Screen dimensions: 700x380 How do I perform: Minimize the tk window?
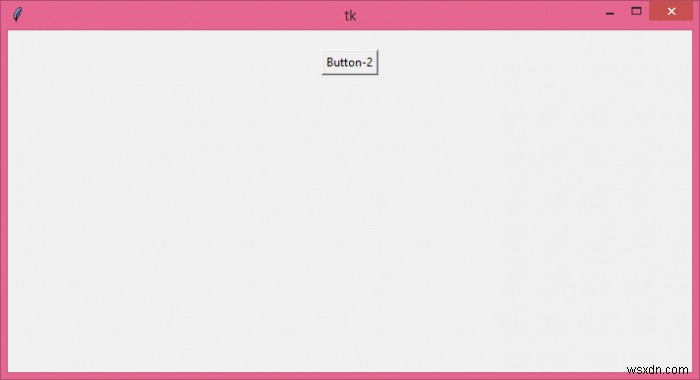point(610,12)
